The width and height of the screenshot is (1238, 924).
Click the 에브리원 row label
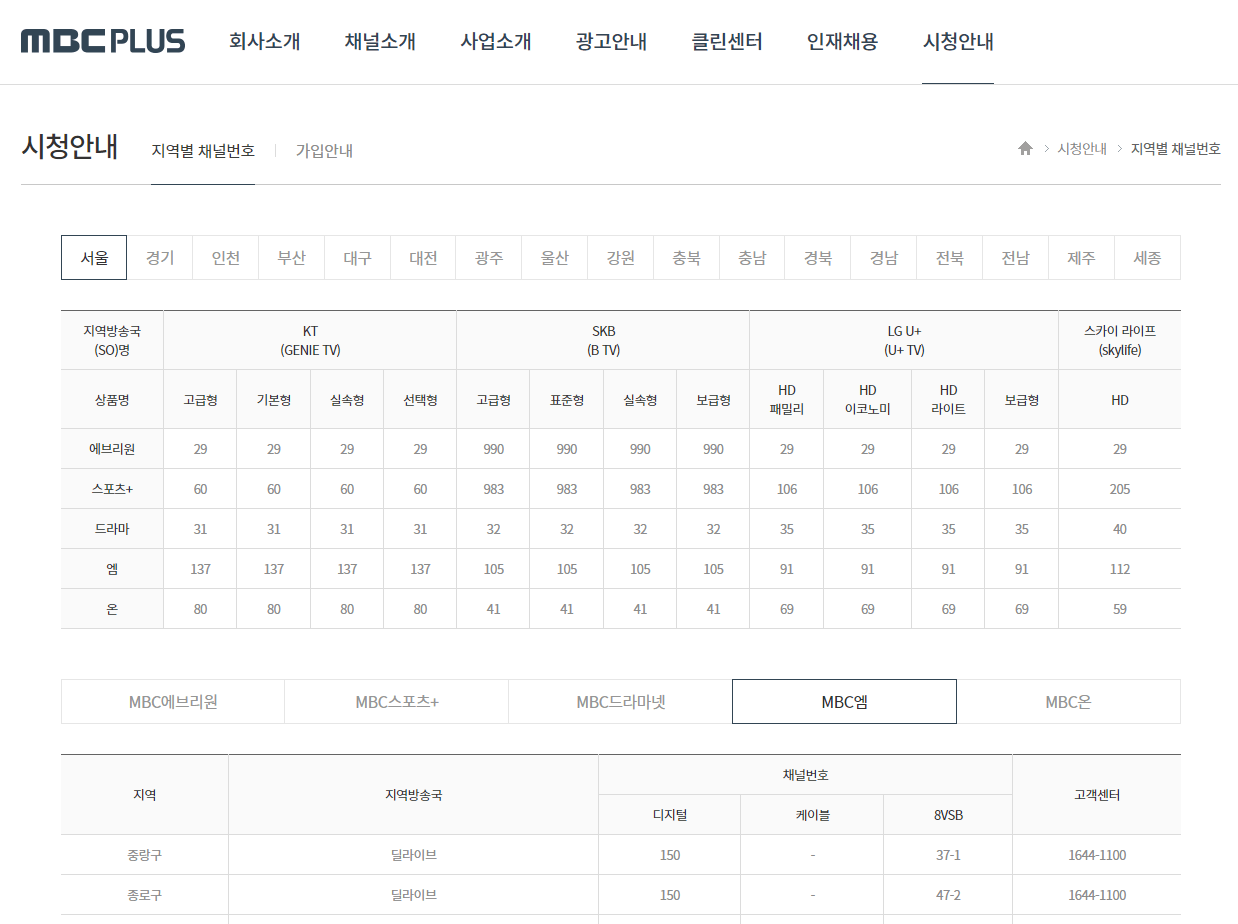112,449
